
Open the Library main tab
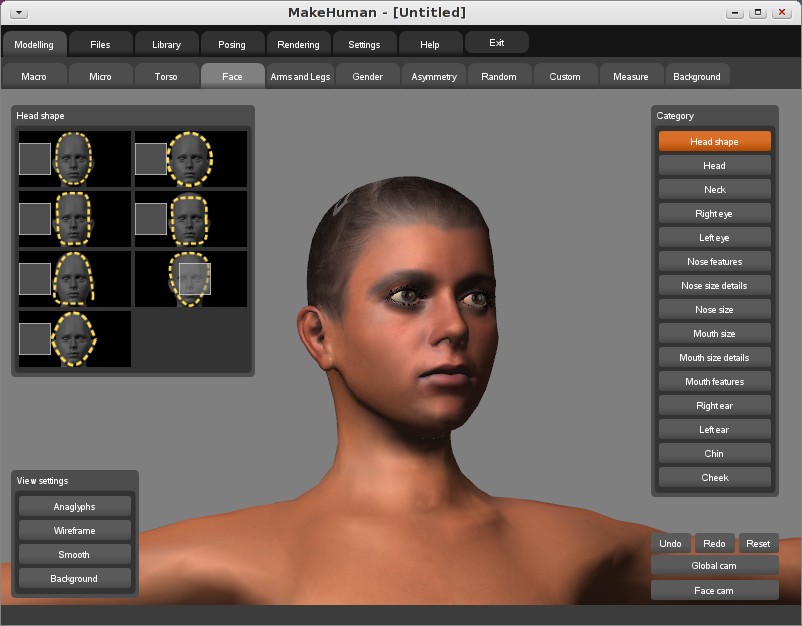[x=166, y=44]
